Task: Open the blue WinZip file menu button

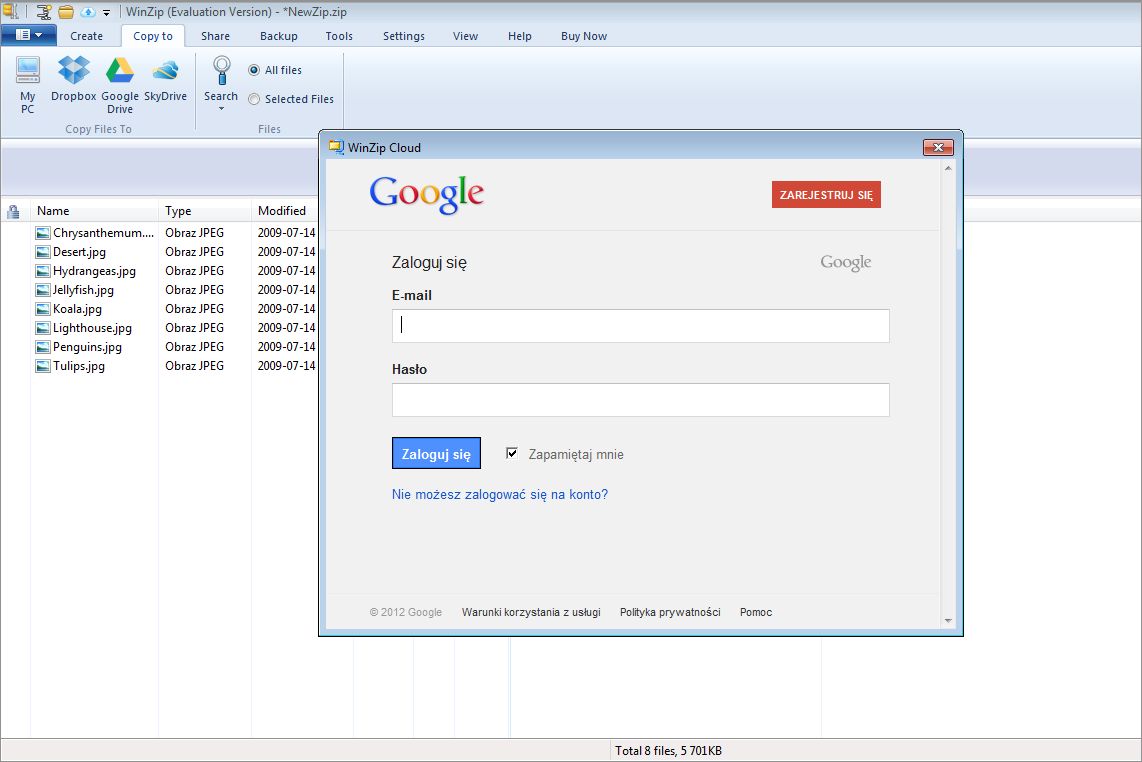Action: tap(28, 35)
